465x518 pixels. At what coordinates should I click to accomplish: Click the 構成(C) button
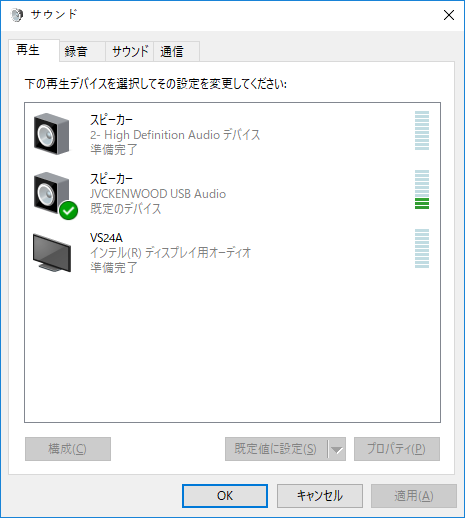point(68,449)
